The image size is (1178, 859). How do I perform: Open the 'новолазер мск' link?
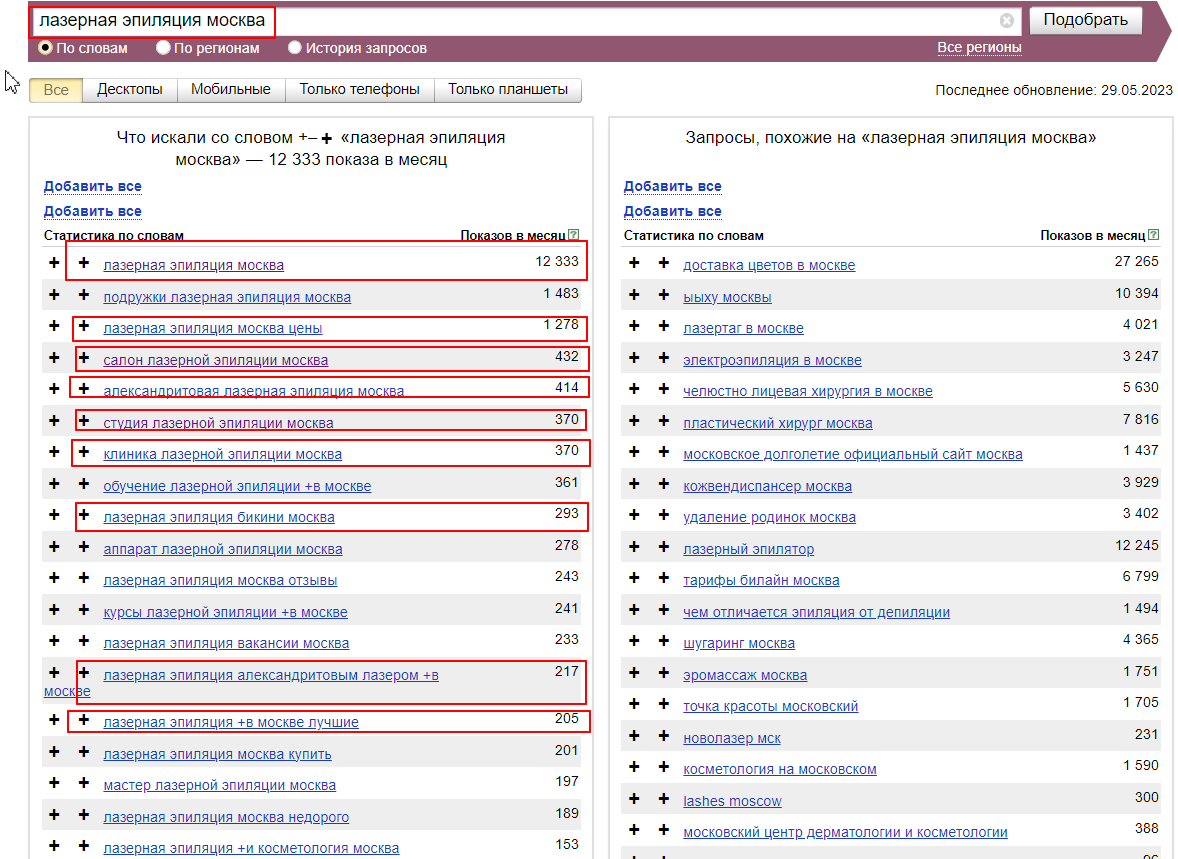(732, 738)
